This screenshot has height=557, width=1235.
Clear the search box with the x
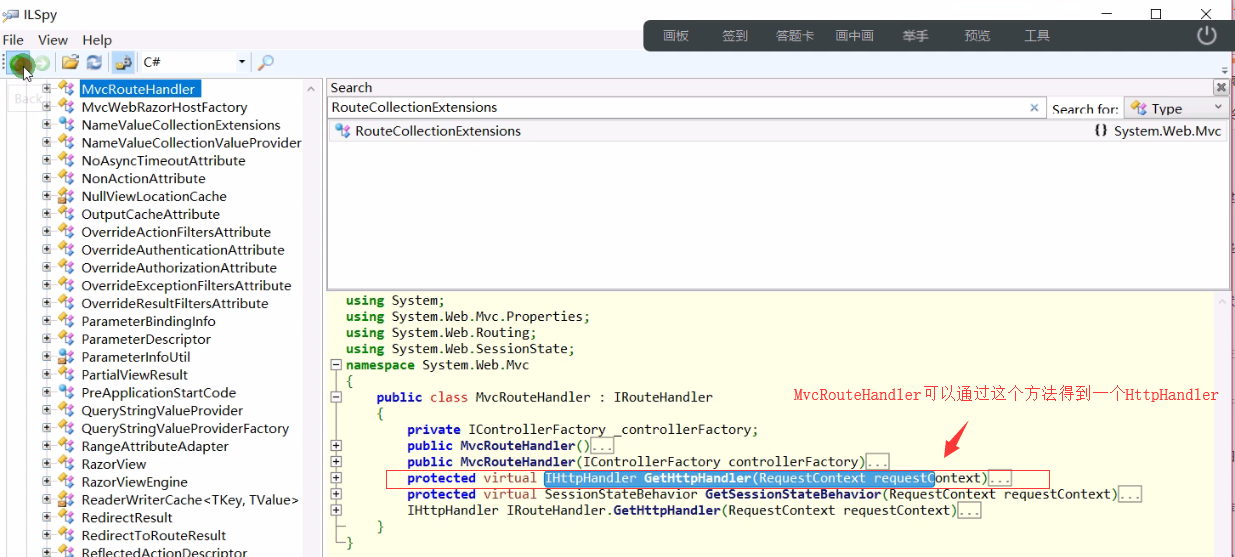click(x=1035, y=107)
